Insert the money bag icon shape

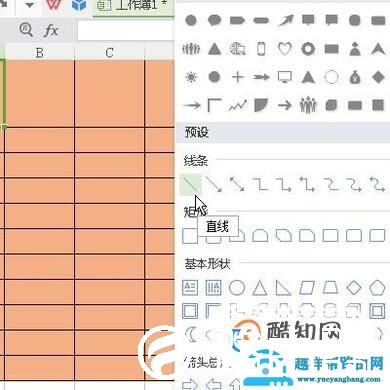355,77
